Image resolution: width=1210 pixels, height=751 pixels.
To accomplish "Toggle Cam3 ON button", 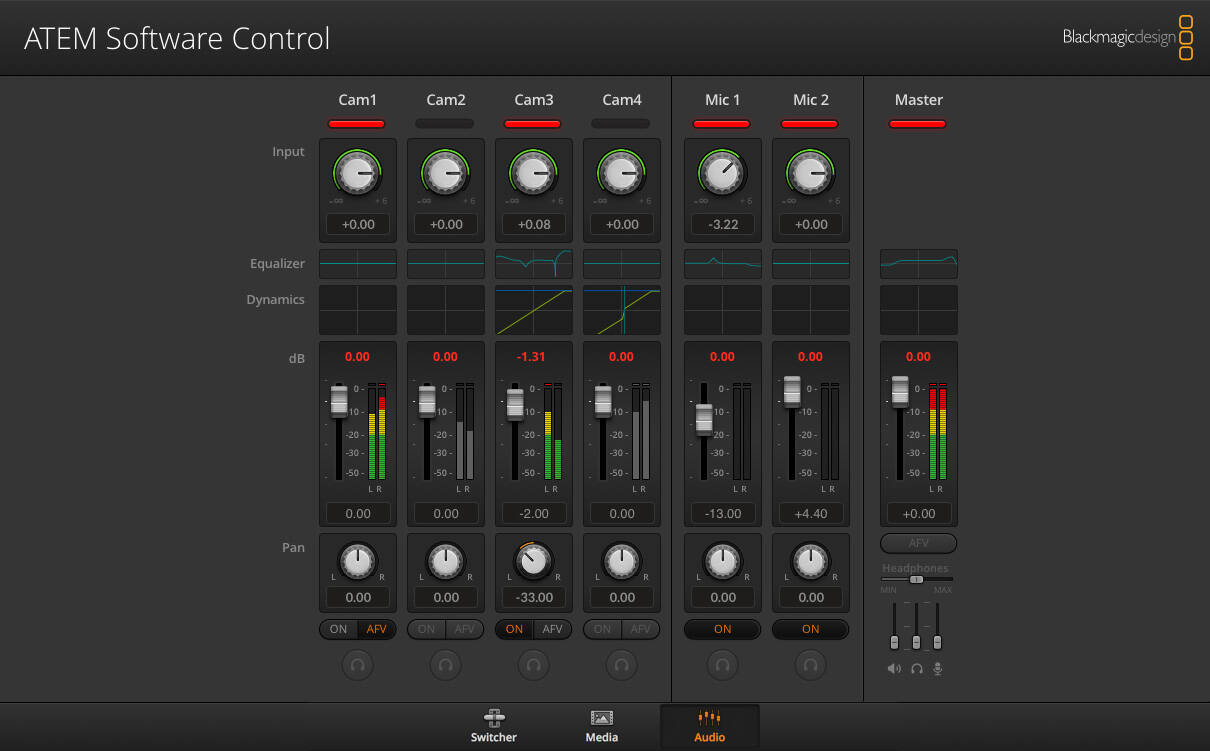I will coord(515,629).
